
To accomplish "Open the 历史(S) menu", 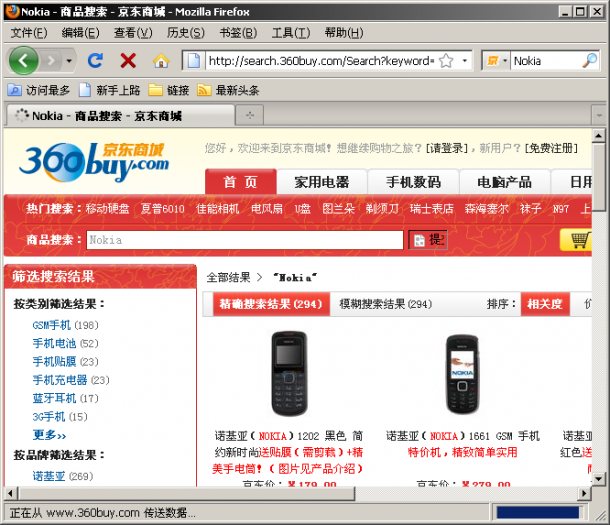I will pos(186,33).
